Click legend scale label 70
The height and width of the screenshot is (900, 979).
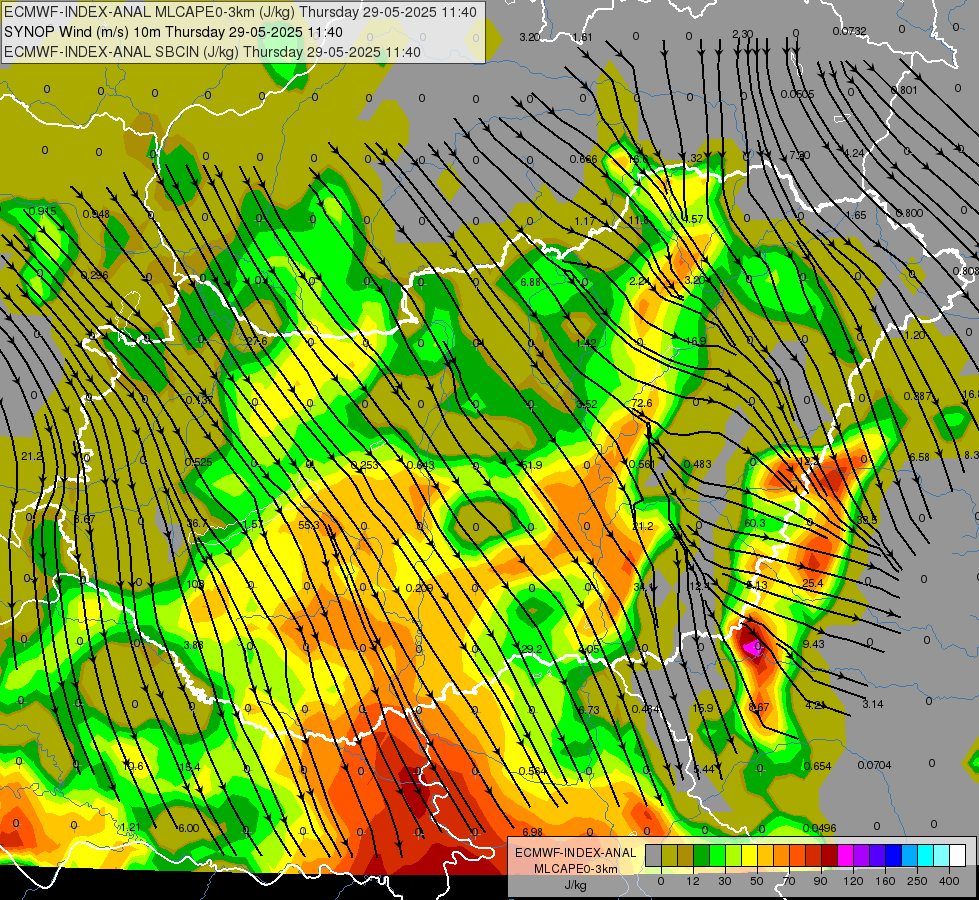tap(789, 881)
